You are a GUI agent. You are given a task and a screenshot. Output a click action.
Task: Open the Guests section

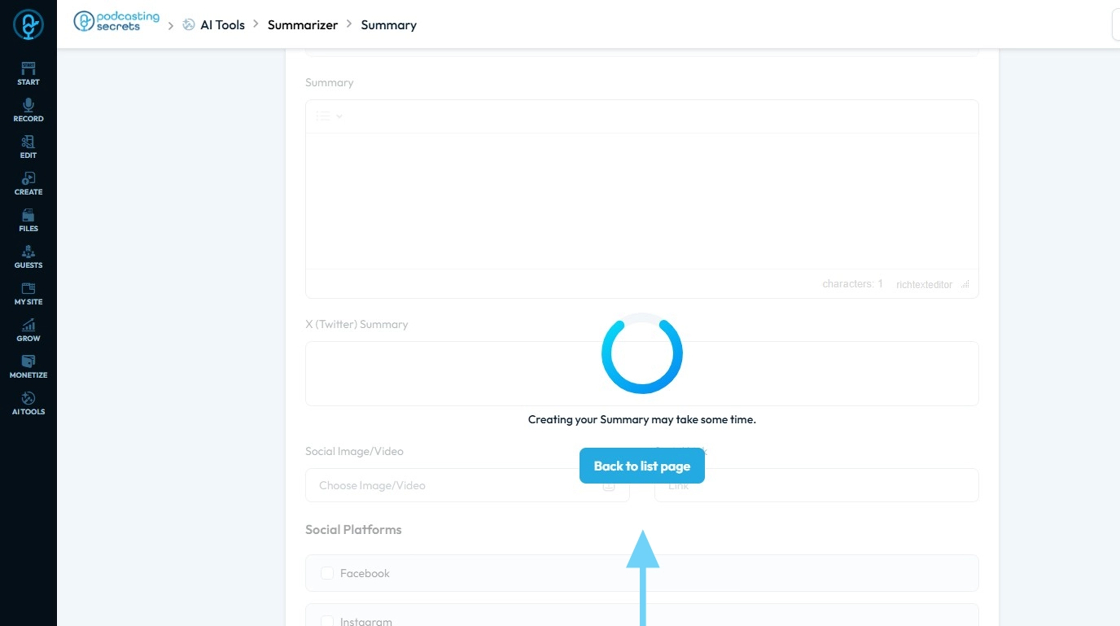[x=29, y=257]
